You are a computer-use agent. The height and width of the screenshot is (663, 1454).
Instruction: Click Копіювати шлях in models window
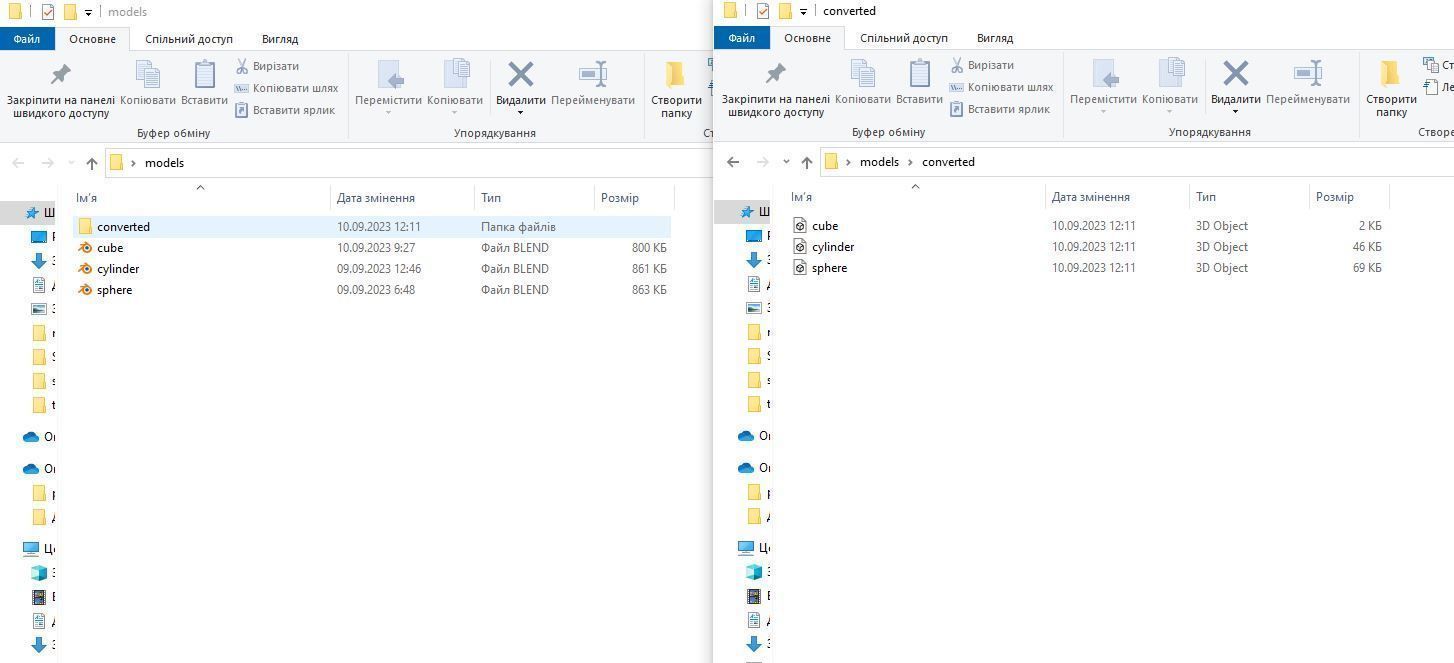286,88
